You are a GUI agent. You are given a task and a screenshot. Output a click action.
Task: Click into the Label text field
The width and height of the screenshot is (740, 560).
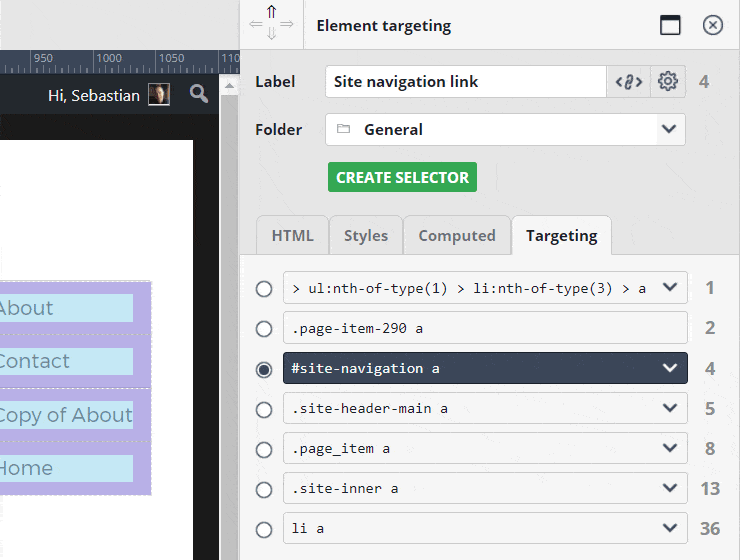(465, 82)
